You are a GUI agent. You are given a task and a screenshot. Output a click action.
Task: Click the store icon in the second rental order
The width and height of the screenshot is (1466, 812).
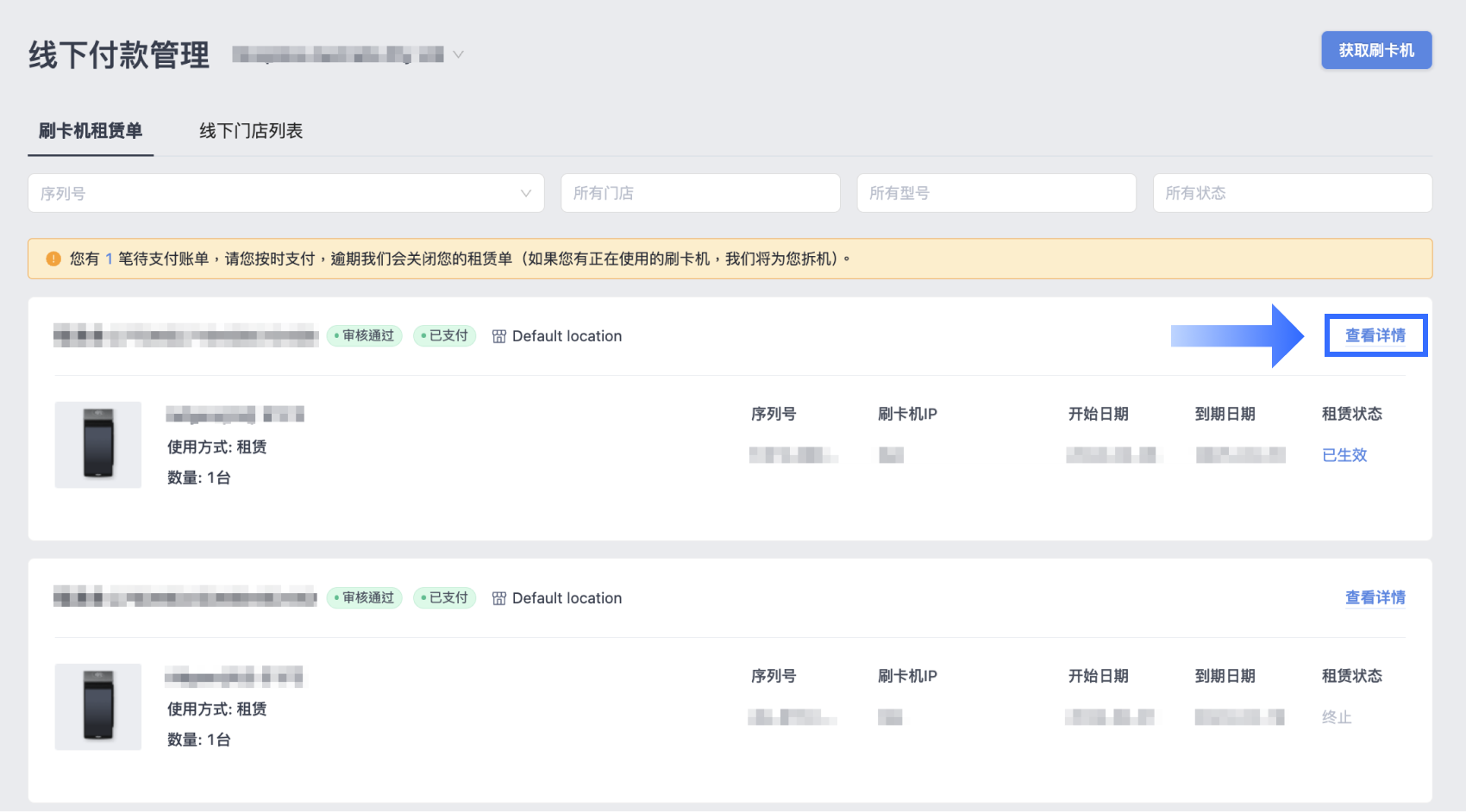pyautogui.click(x=499, y=598)
